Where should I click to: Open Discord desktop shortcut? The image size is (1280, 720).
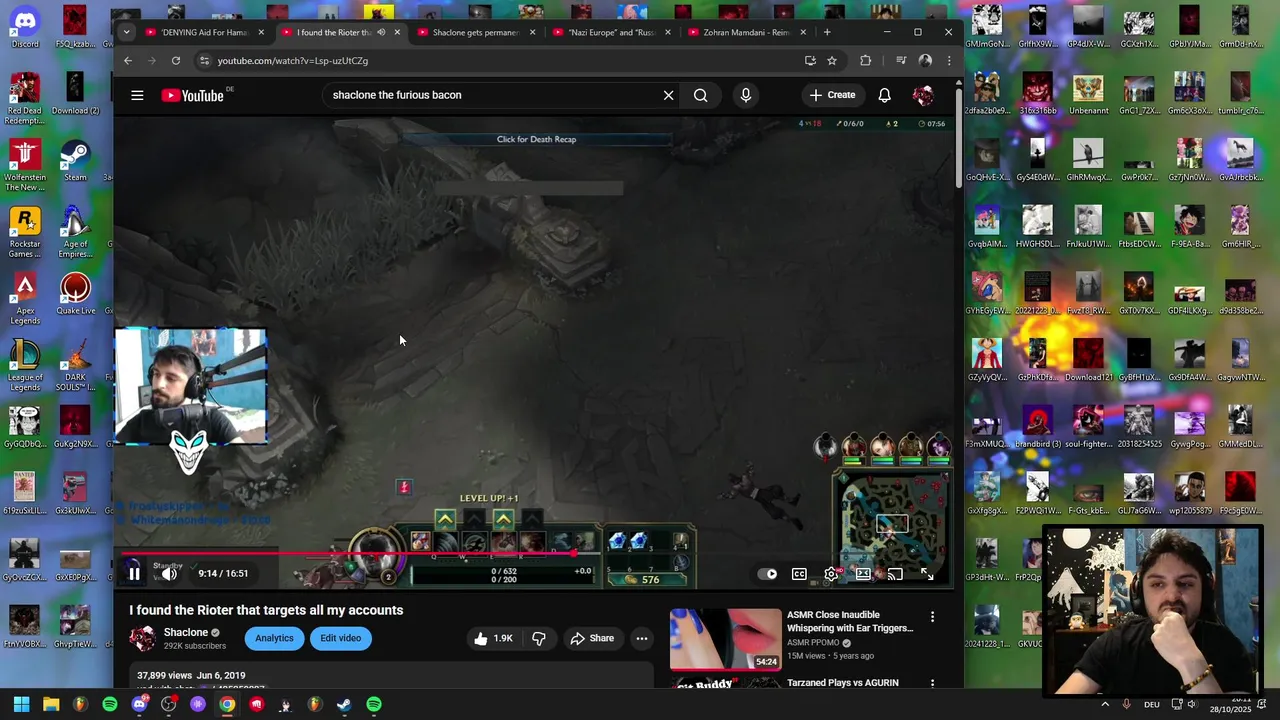pyautogui.click(x=25, y=28)
